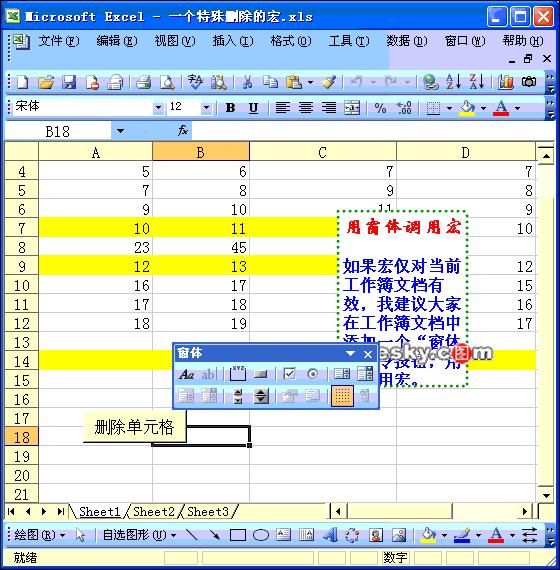This screenshot has width=560, height=570.
Task: Open the font name dropdown showing 宋体
Action: tap(158, 108)
